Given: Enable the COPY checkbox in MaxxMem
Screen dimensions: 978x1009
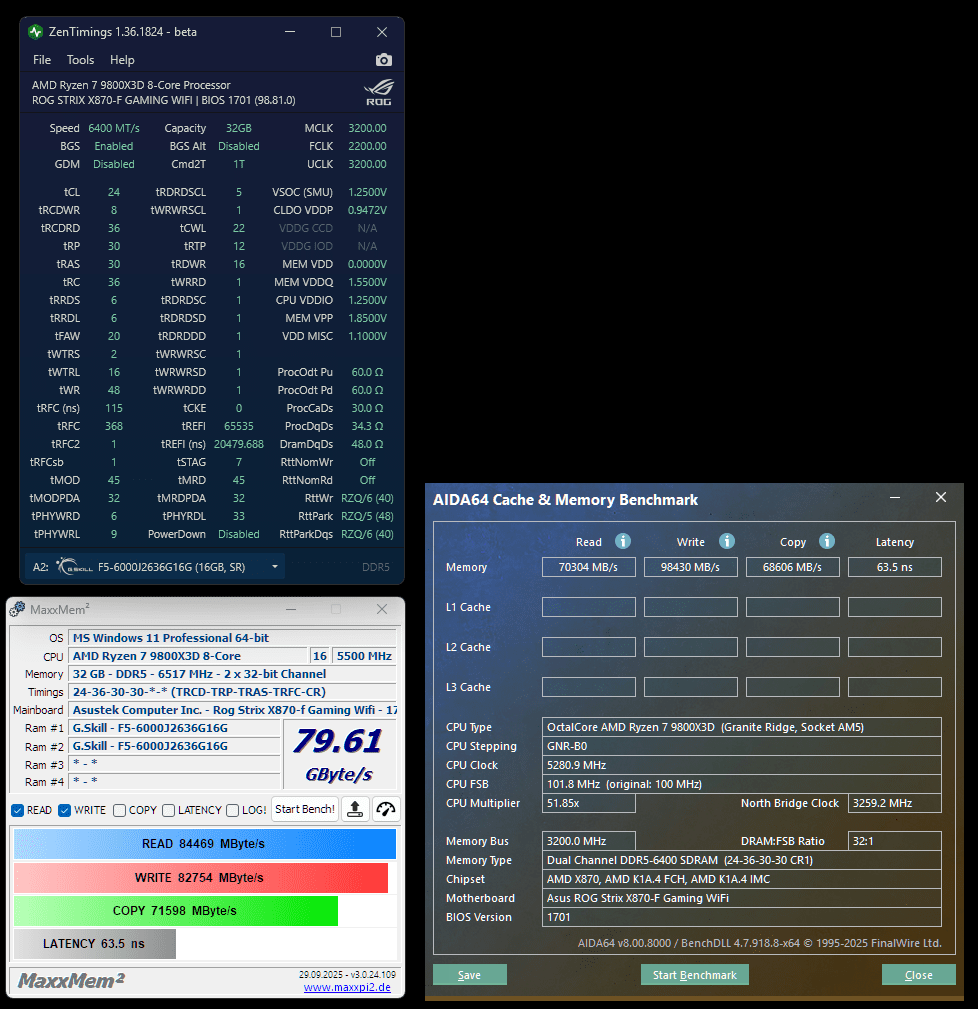Looking at the screenshot, I should click(119, 810).
